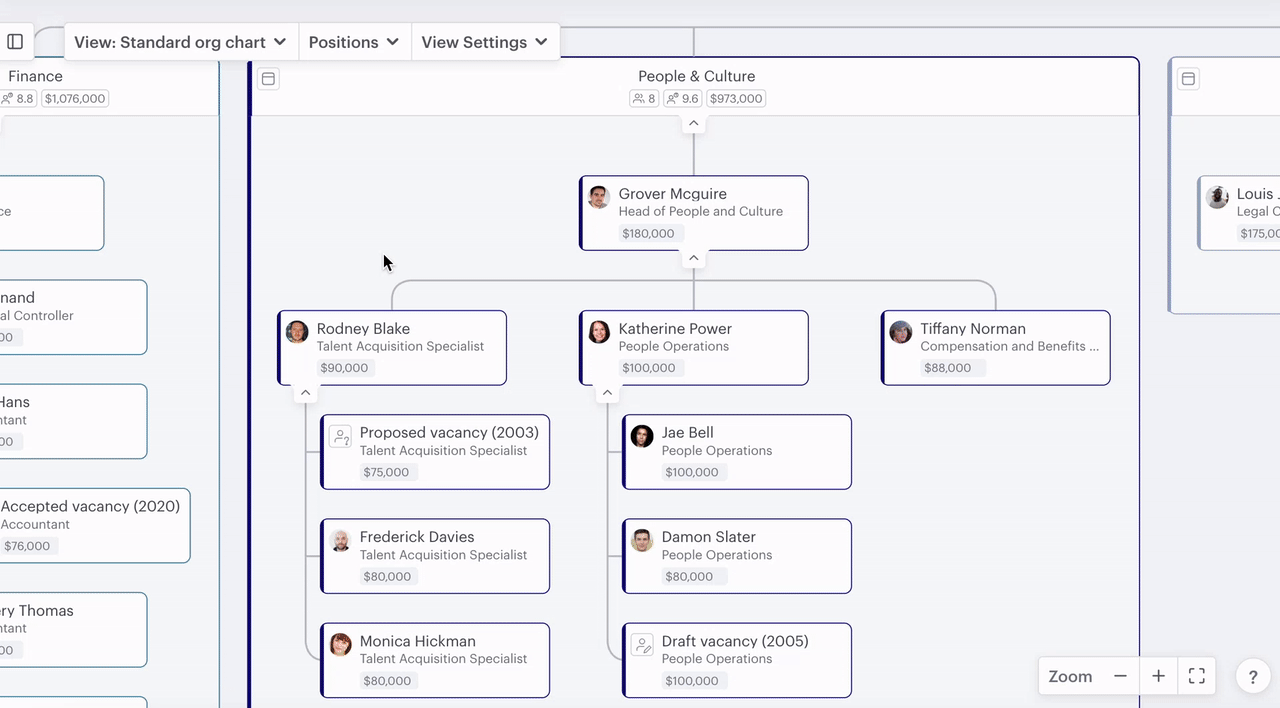Click the People & Culture department panel icon
Viewport: 1280px width, 708px height.
tap(268, 79)
